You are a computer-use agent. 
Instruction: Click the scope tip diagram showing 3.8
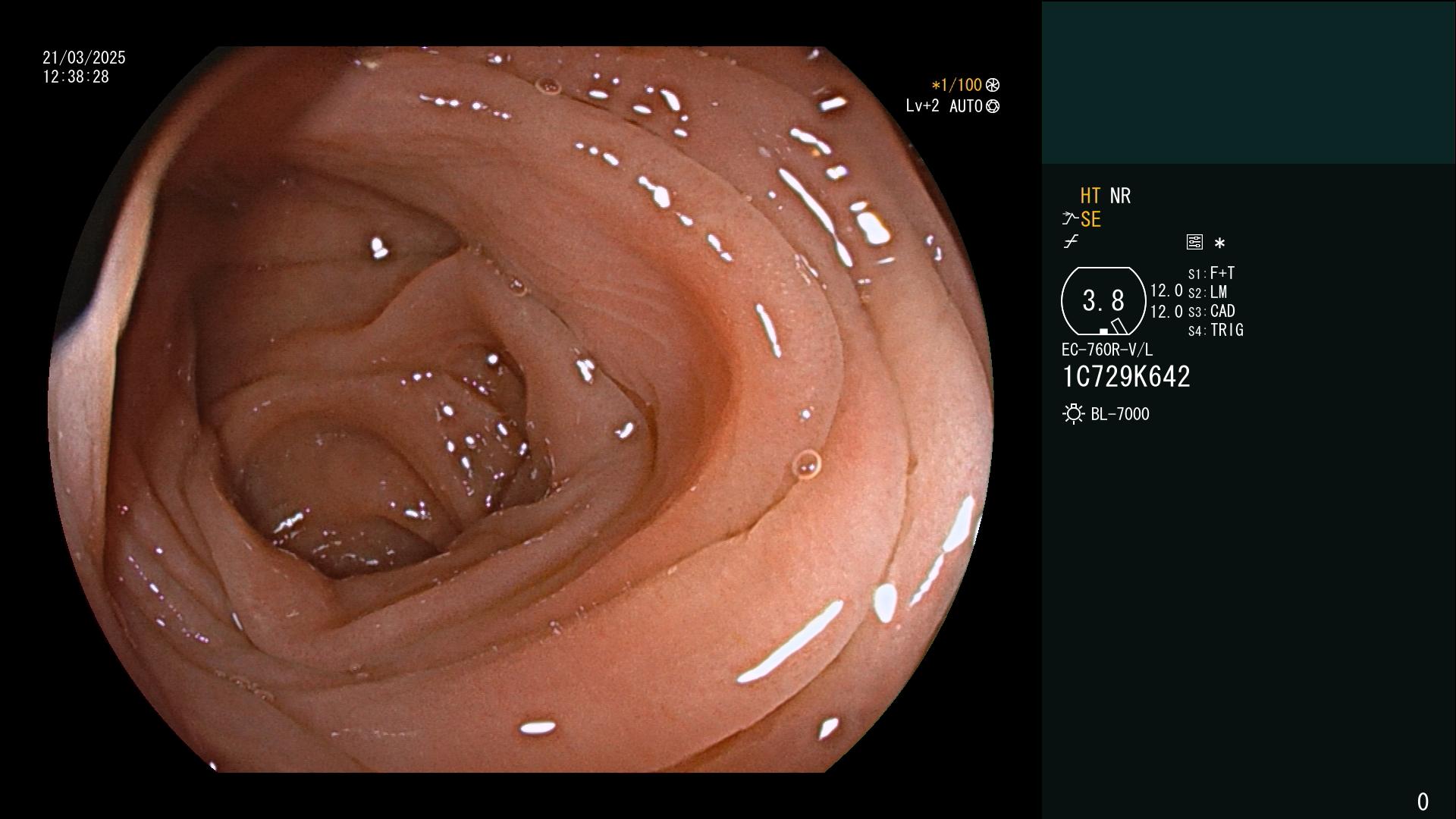pos(1103,301)
